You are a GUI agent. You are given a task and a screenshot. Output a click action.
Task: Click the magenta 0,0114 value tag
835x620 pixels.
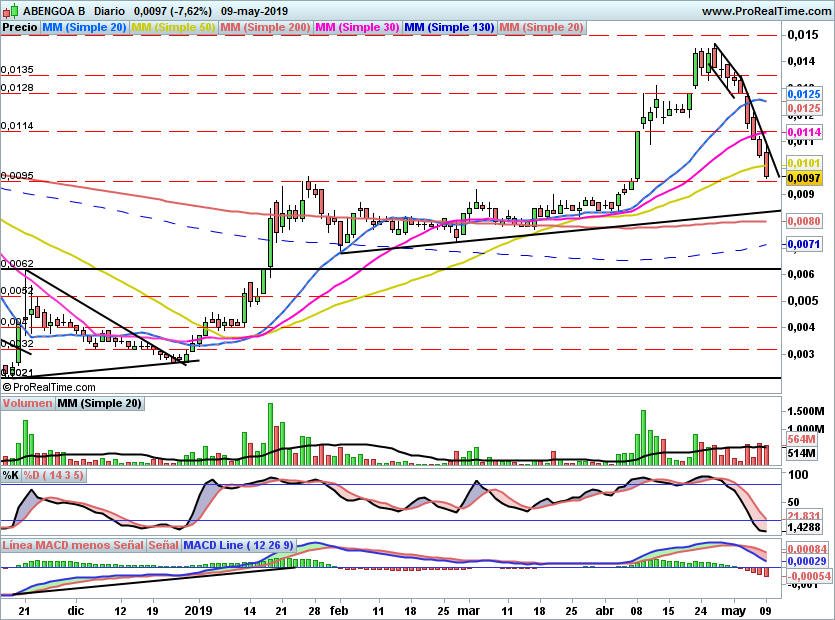tap(804, 132)
